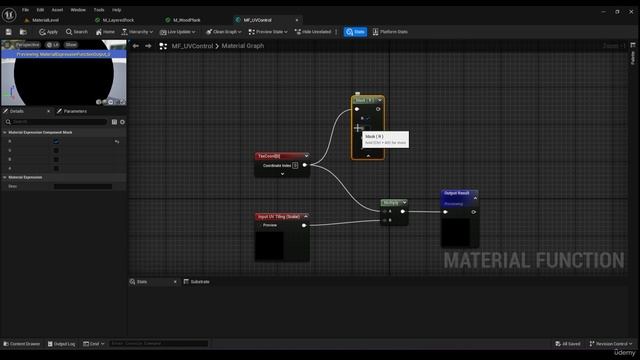This screenshot has height=360, width=640.
Task: Click the Input UV Tiling Preview pin
Action: (304, 225)
